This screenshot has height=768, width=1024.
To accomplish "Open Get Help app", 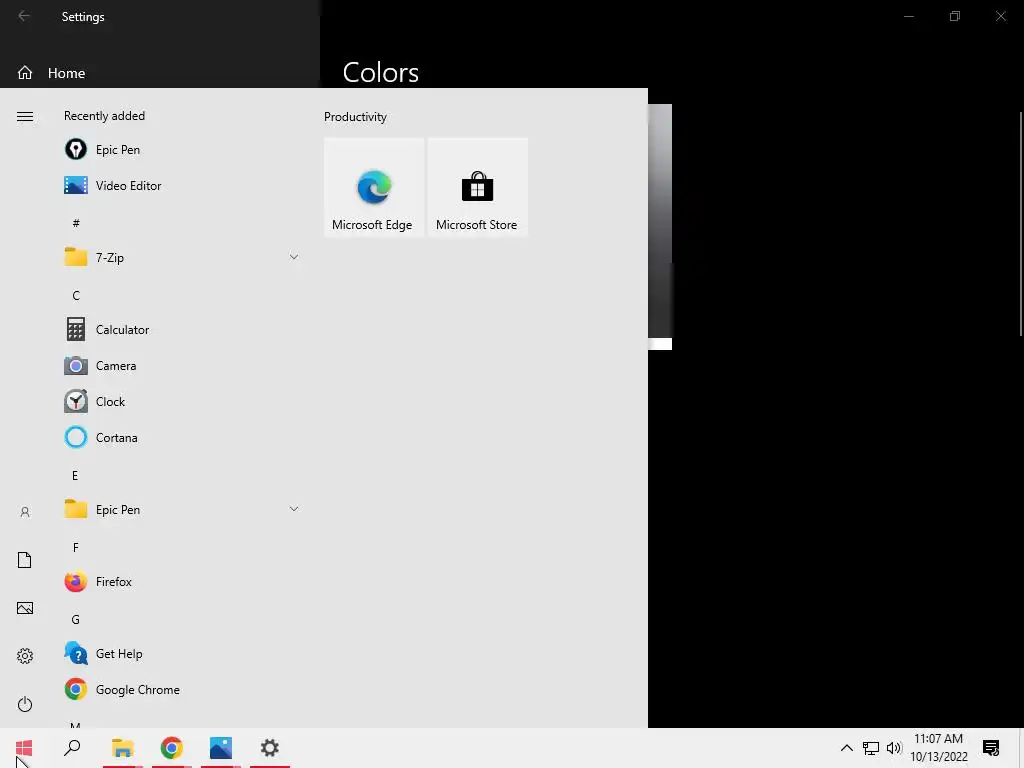I will click(181, 654).
